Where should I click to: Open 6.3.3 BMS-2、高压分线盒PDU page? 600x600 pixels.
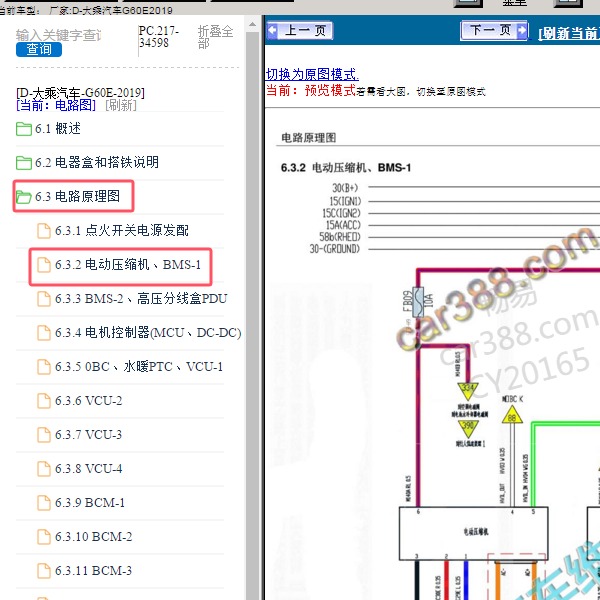141,298
